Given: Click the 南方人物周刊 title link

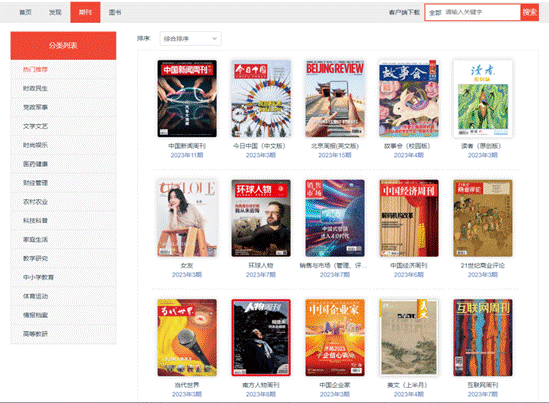Looking at the screenshot, I should click(x=261, y=385).
